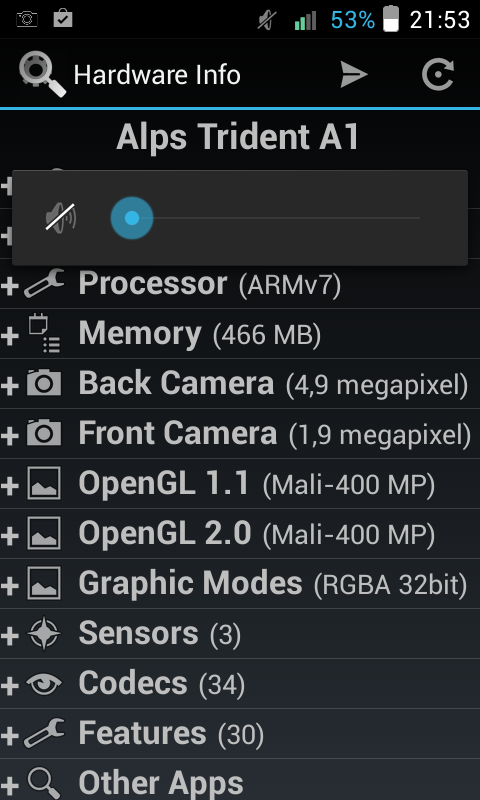Viewport: 480px width, 800px height.
Task: Click the volume slider thumb
Action: [132, 218]
